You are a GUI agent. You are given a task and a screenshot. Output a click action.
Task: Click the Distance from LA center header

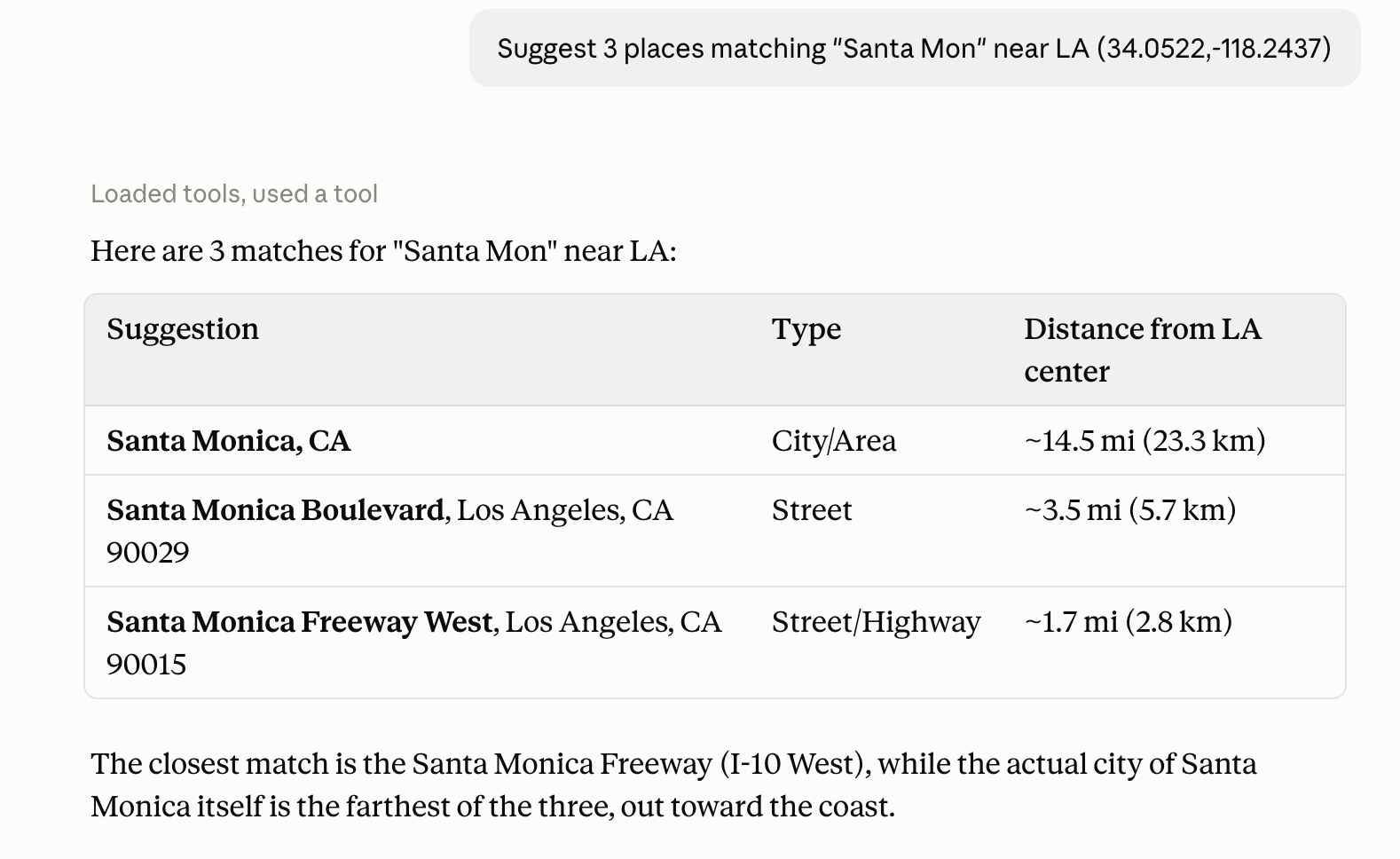1143,350
